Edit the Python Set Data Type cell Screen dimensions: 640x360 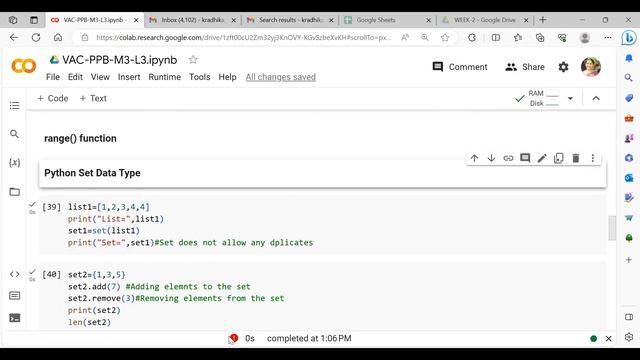(542, 158)
